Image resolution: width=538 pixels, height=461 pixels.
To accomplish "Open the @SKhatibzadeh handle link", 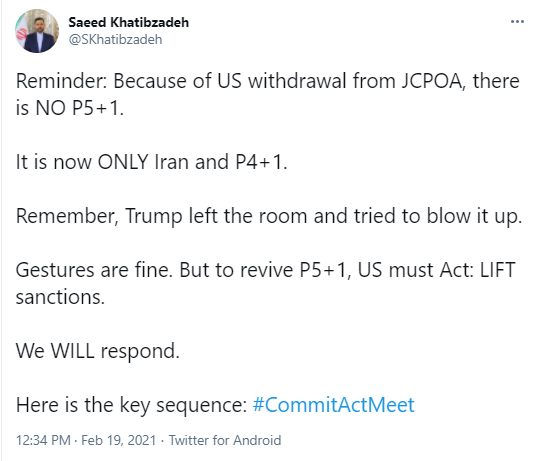I will point(115,39).
